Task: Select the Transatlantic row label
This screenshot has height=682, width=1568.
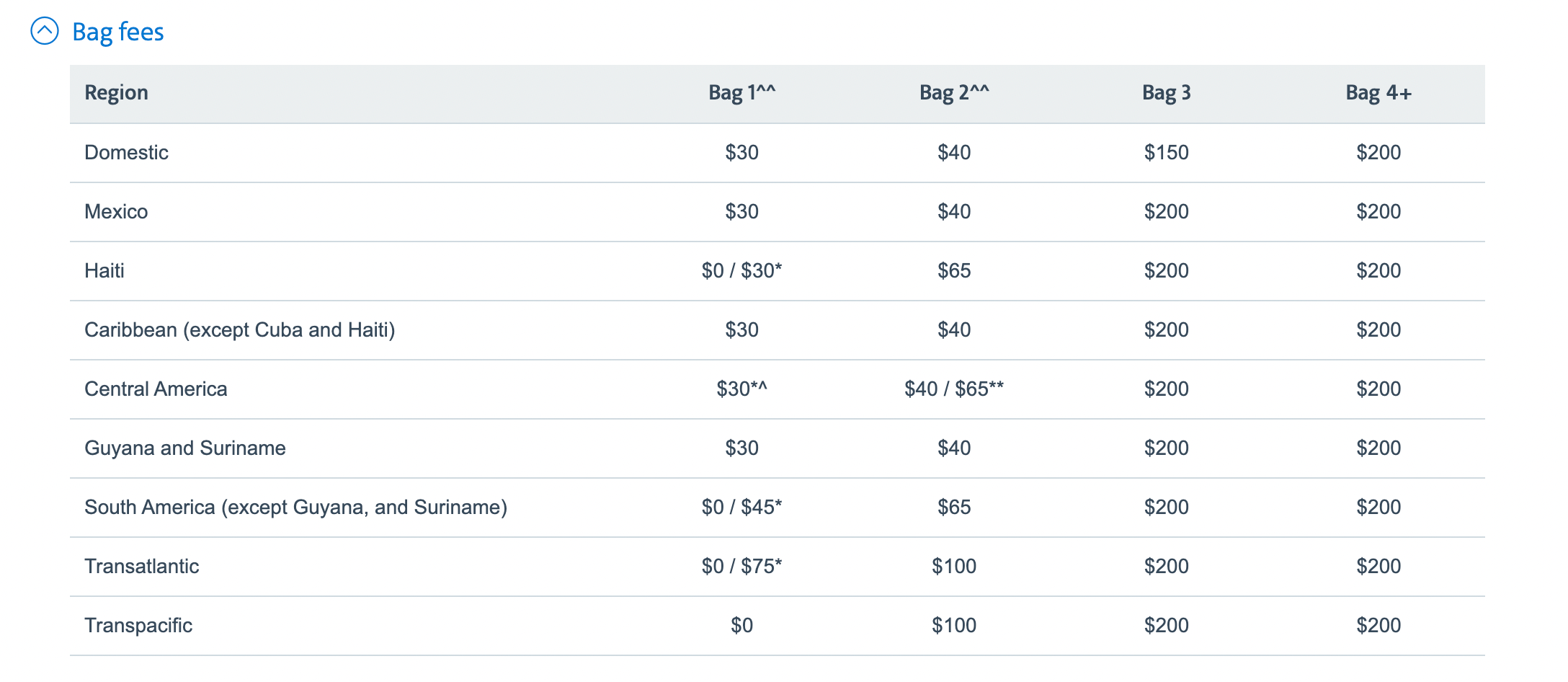Action: pyautogui.click(x=141, y=567)
